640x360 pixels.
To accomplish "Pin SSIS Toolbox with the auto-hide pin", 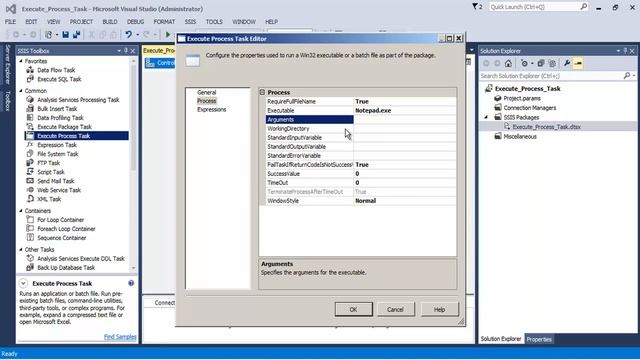I will click(x=126, y=51).
